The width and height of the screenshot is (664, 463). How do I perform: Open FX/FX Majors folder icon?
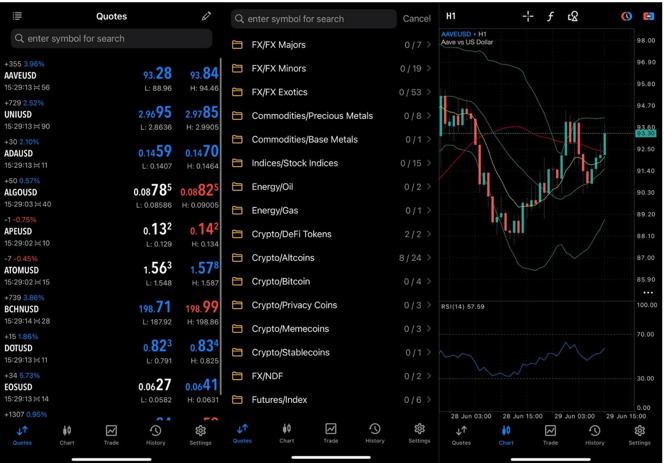[x=237, y=44]
